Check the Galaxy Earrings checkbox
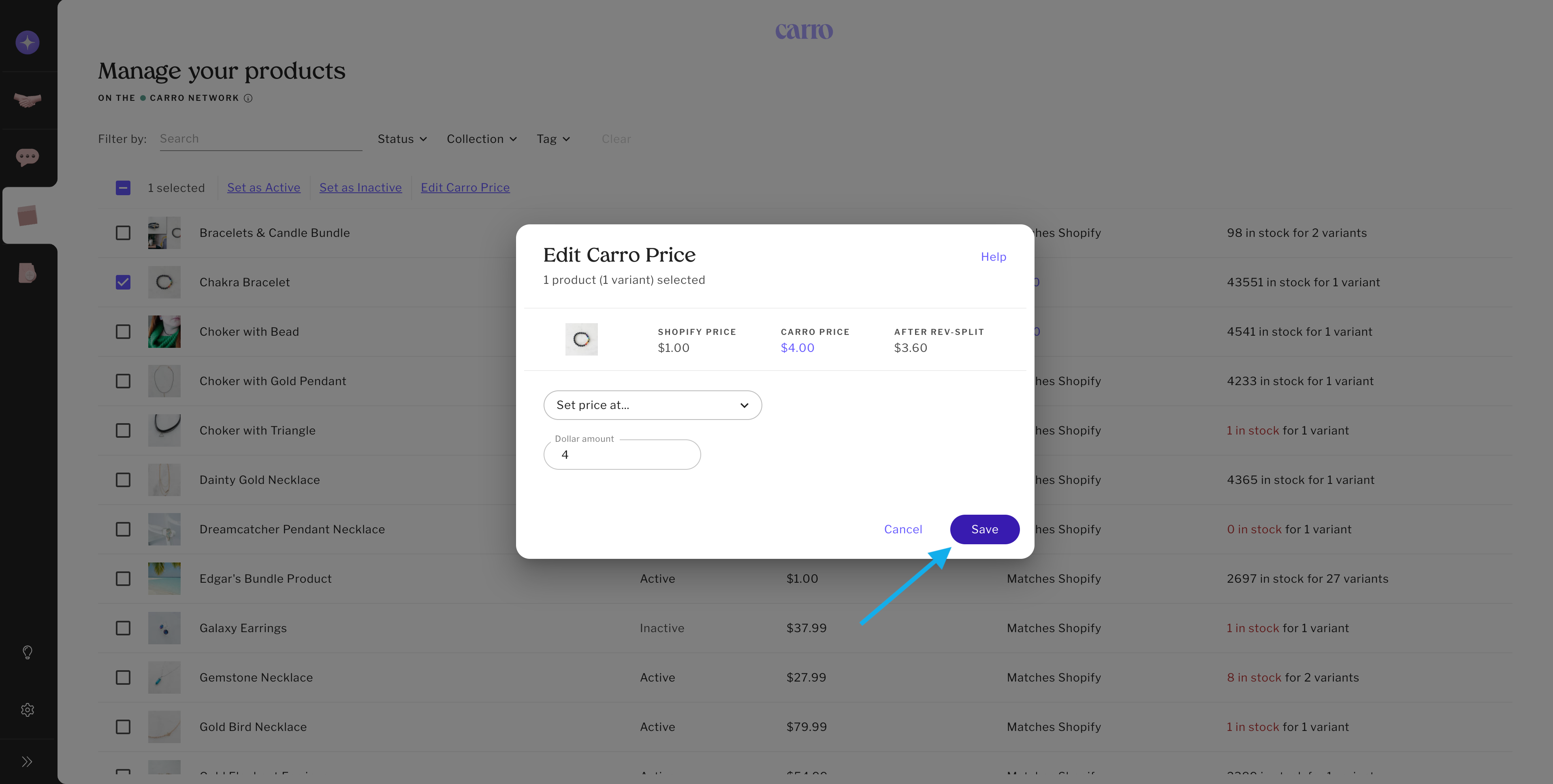 [x=123, y=628]
